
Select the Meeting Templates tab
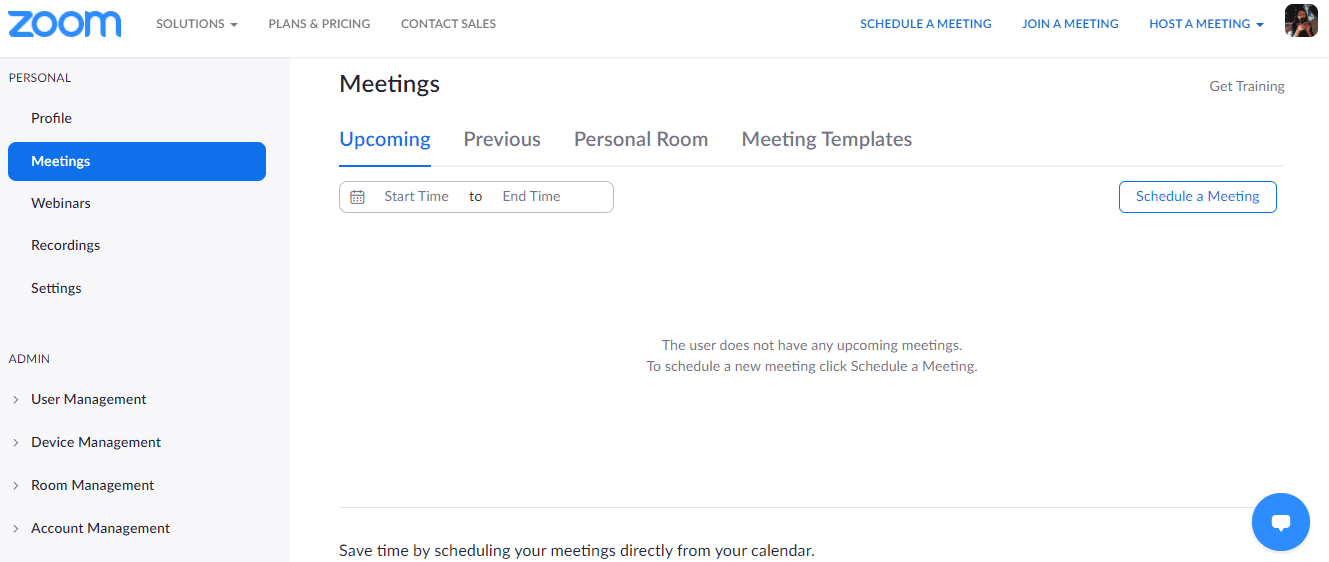coord(826,140)
